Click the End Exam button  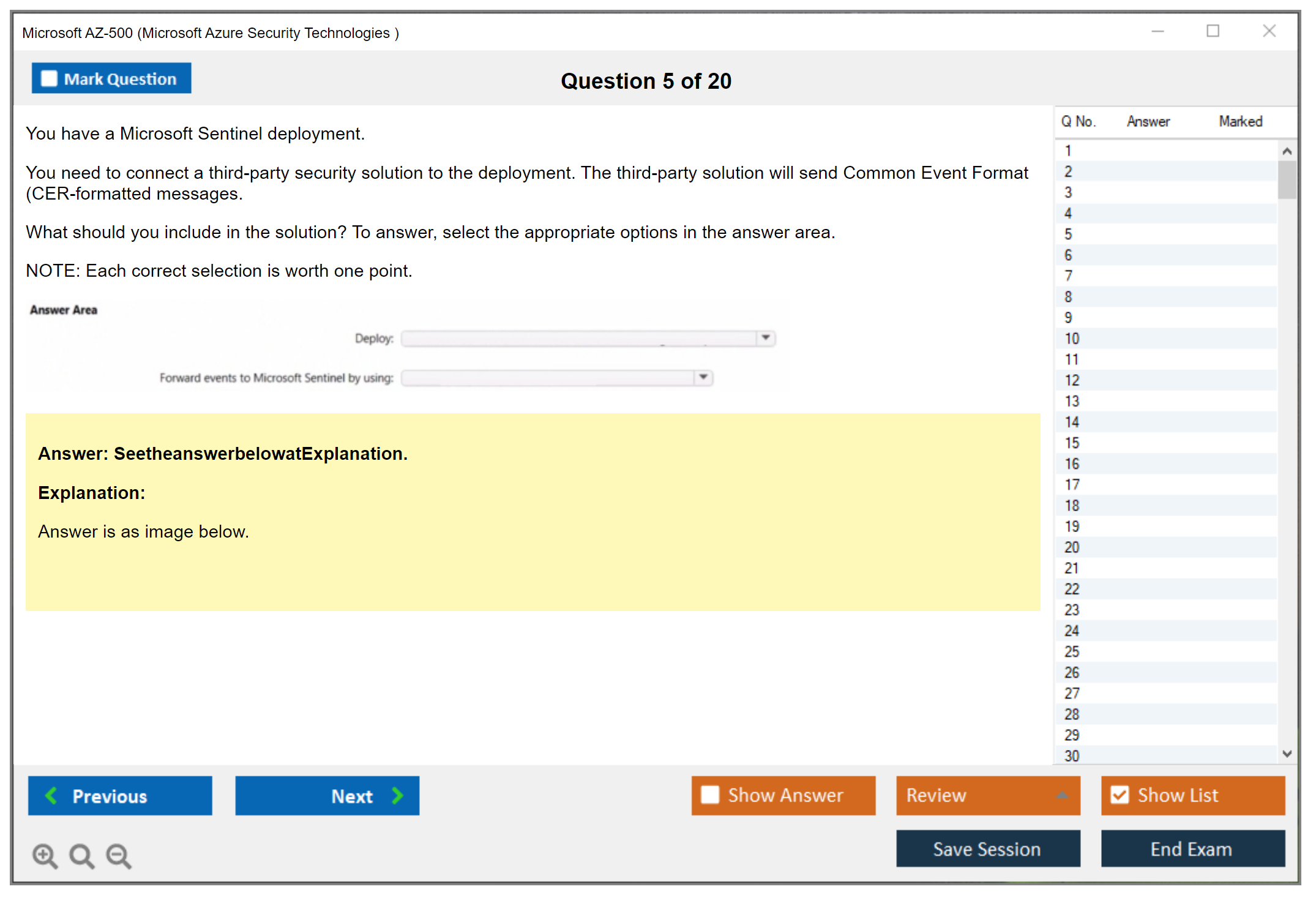point(1192,849)
